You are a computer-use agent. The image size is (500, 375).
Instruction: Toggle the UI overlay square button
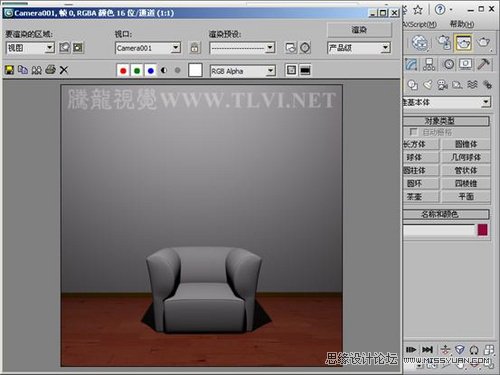click(x=291, y=70)
